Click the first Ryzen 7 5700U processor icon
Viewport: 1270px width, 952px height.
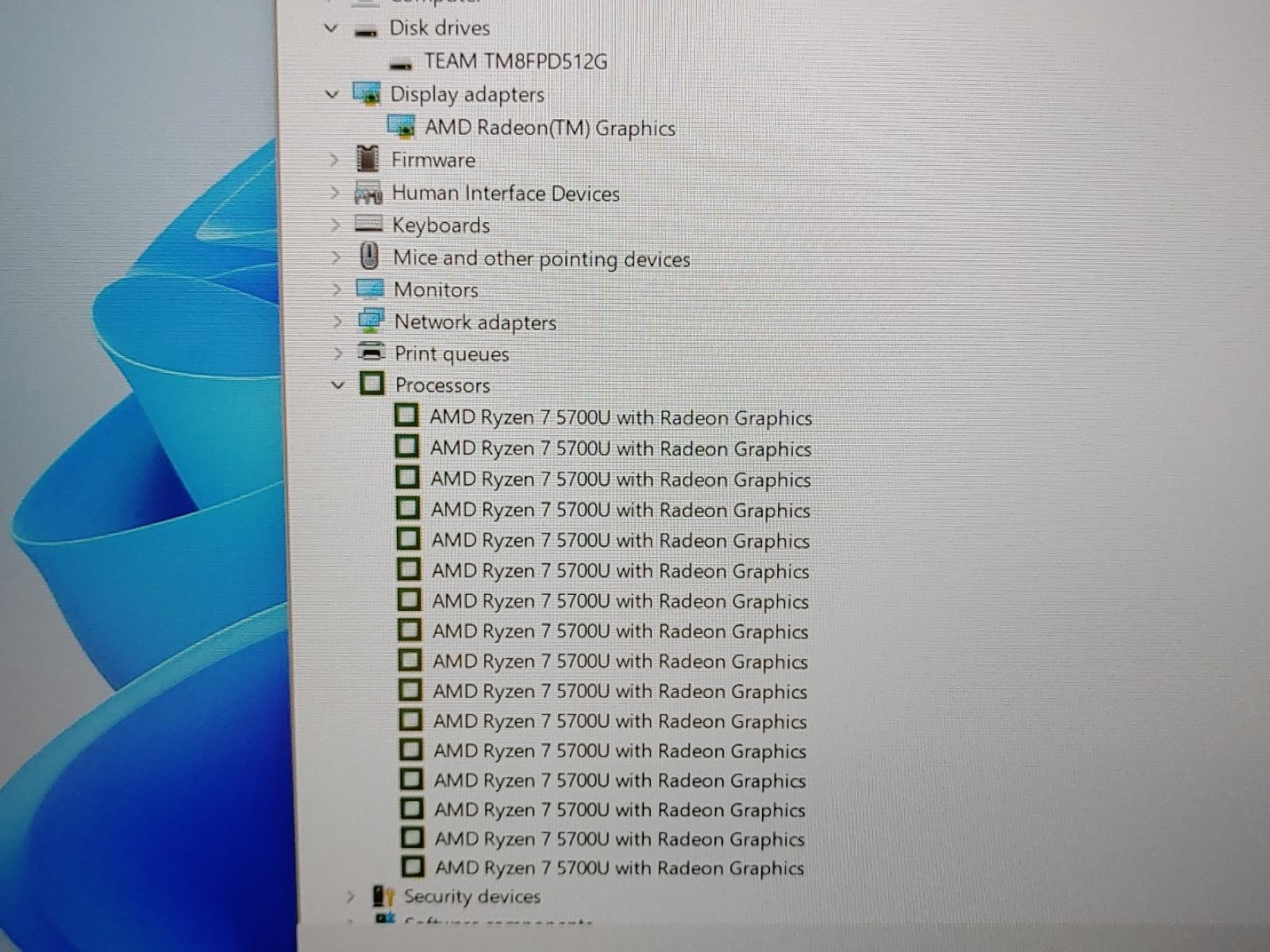pos(406,415)
